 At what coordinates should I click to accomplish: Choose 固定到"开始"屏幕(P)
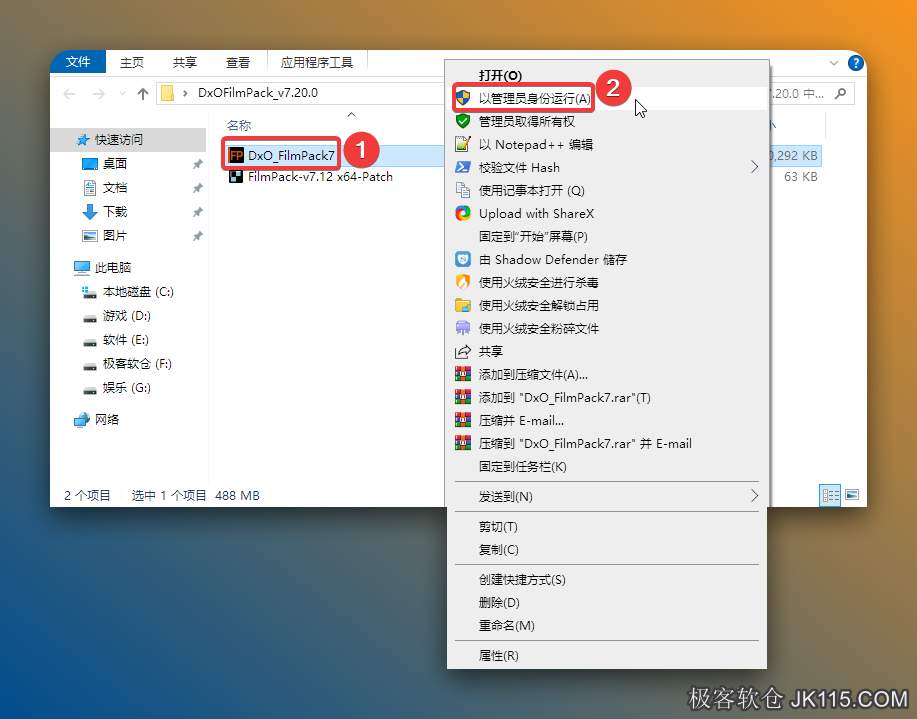[607, 236]
